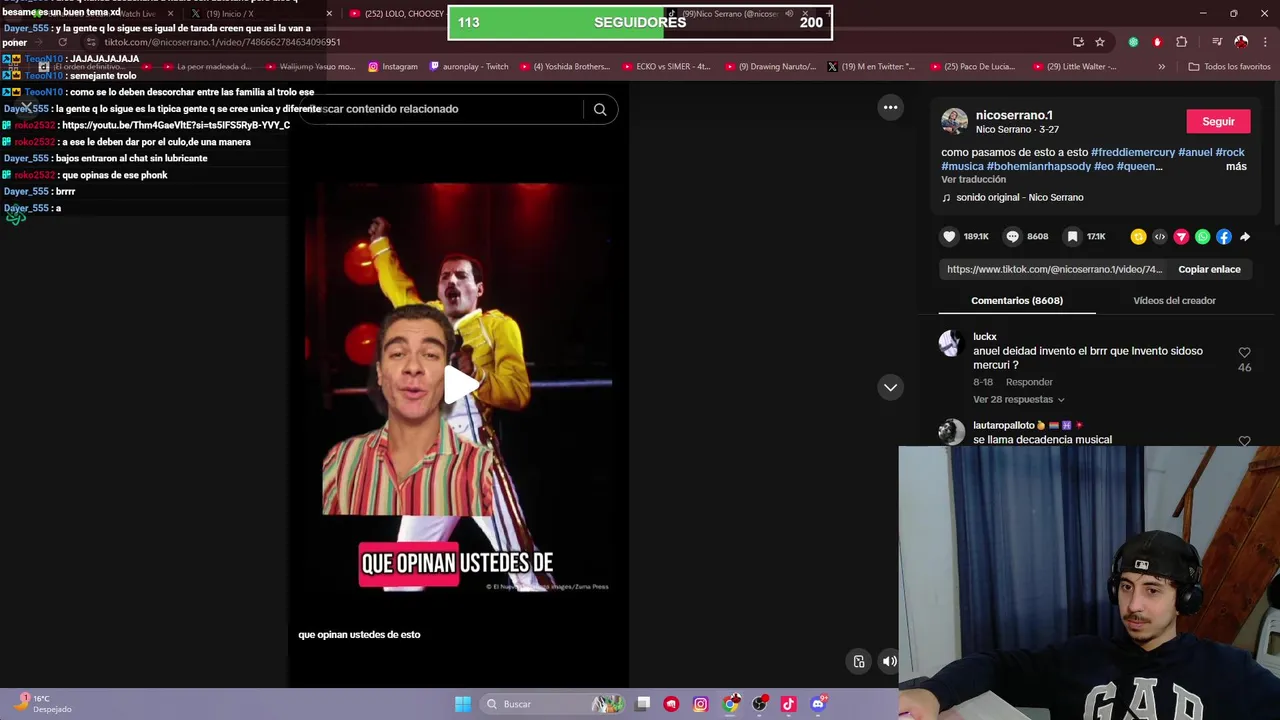Share the video to WhatsApp
The image size is (1280, 720).
point(1202,237)
